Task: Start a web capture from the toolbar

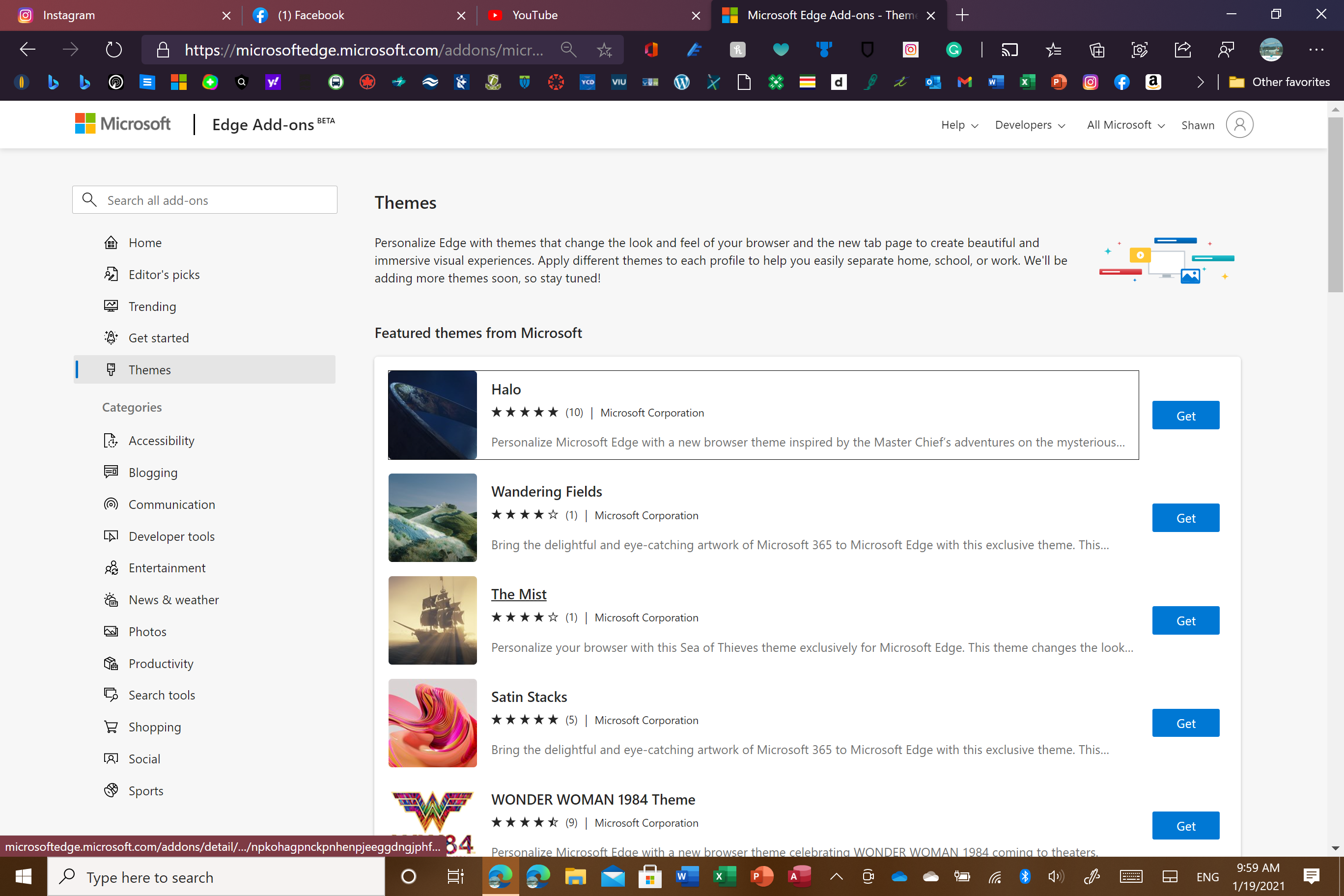Action: tap(1139, 50)
